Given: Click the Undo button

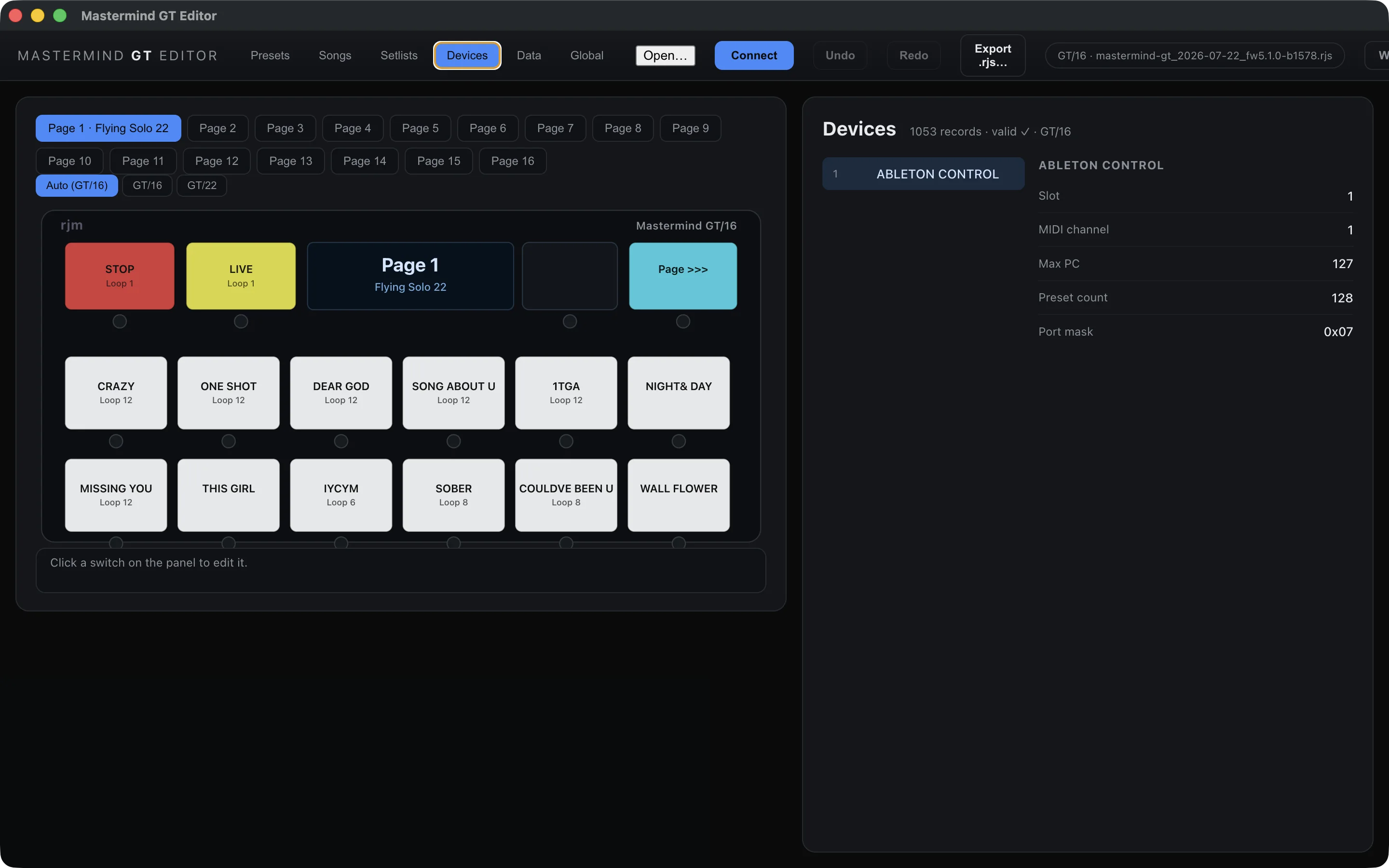Looking at the screenshot, I should click(x=840, y=55).
